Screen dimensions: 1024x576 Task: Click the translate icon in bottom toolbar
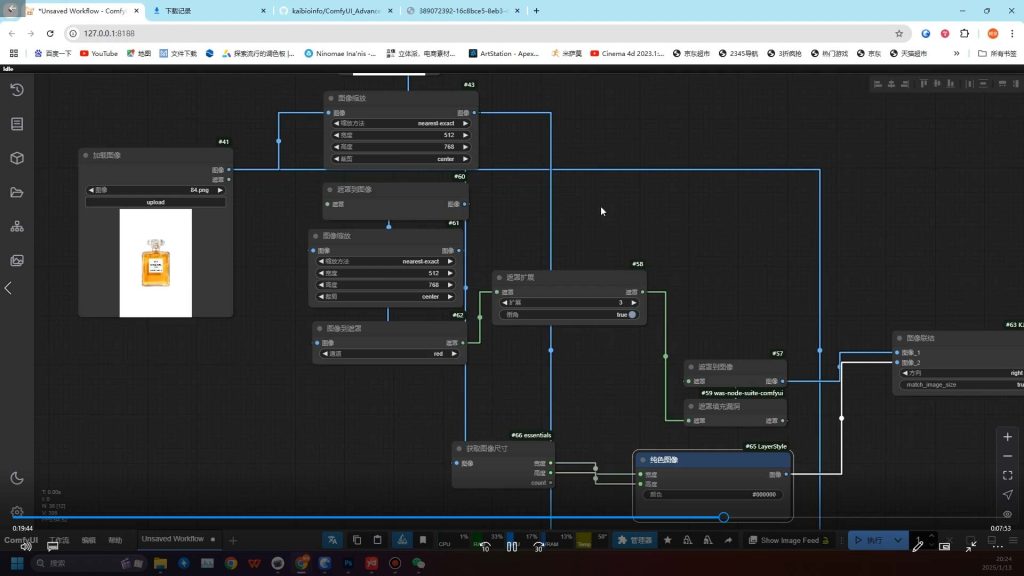click(333, 540)
